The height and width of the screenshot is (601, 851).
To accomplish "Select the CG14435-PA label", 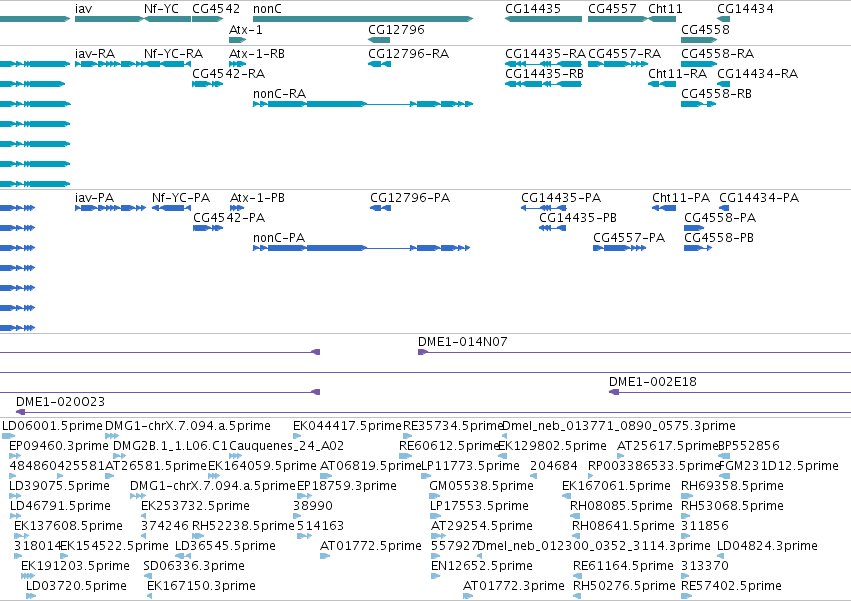I will click(561, 198).
